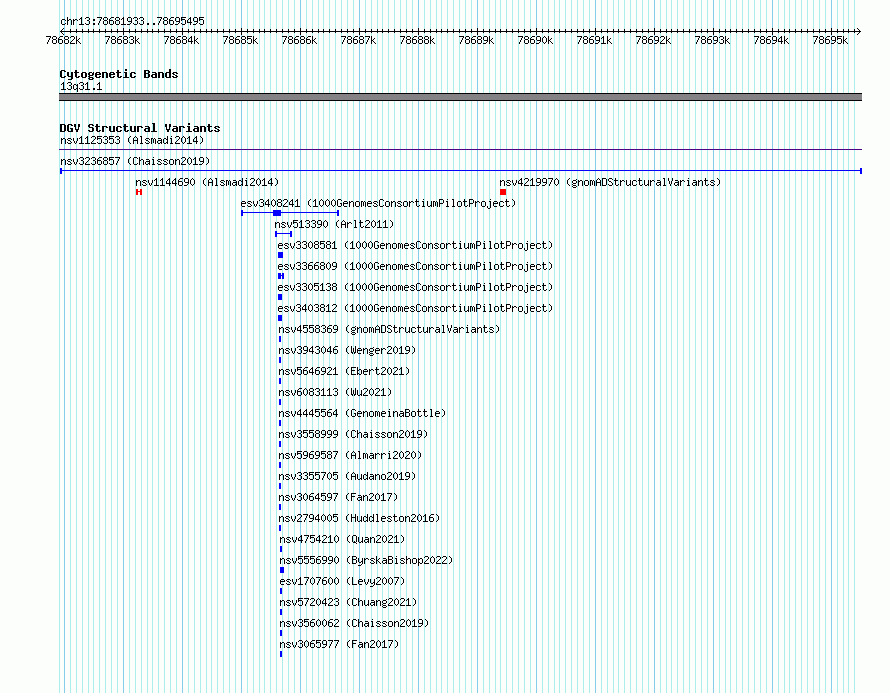Select nsv5646921 (Ebert2021) label
890x693 pixels.
(344, 371)
